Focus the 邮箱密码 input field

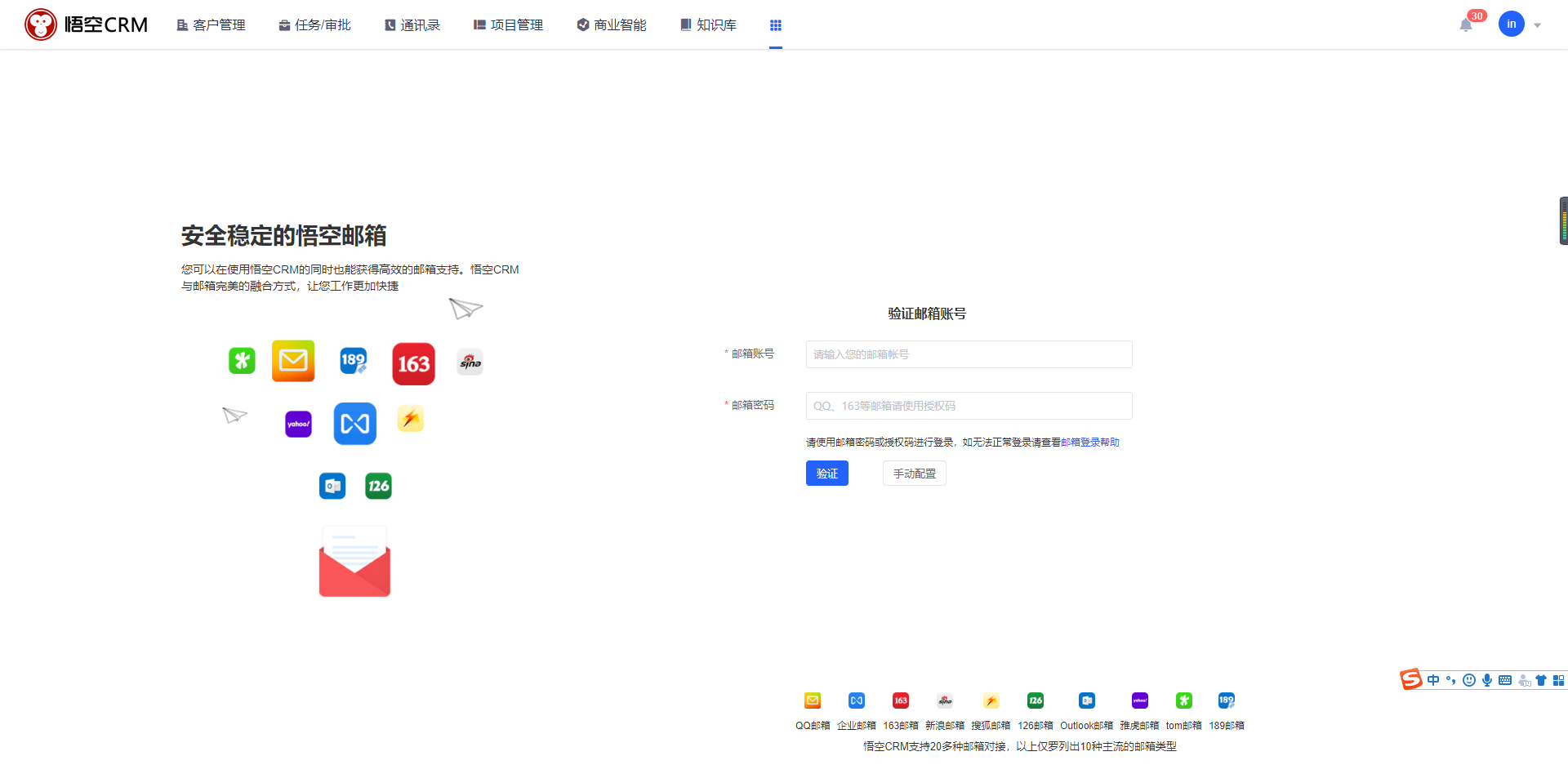[x=969, y=406]
